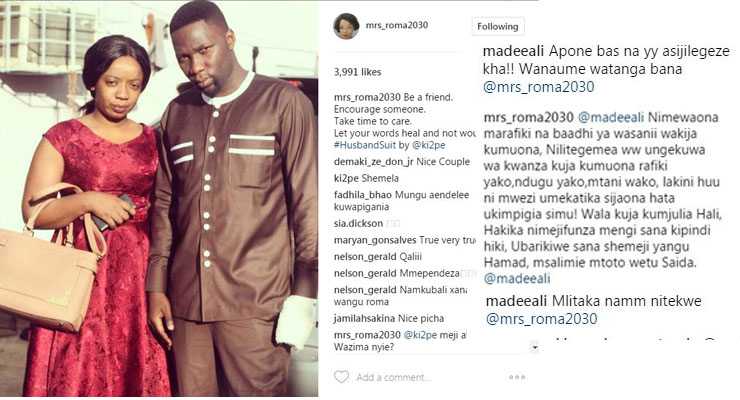The image size is (740, 400).
Task: Like the post with the heart icon
Action: tap(341, 377)
